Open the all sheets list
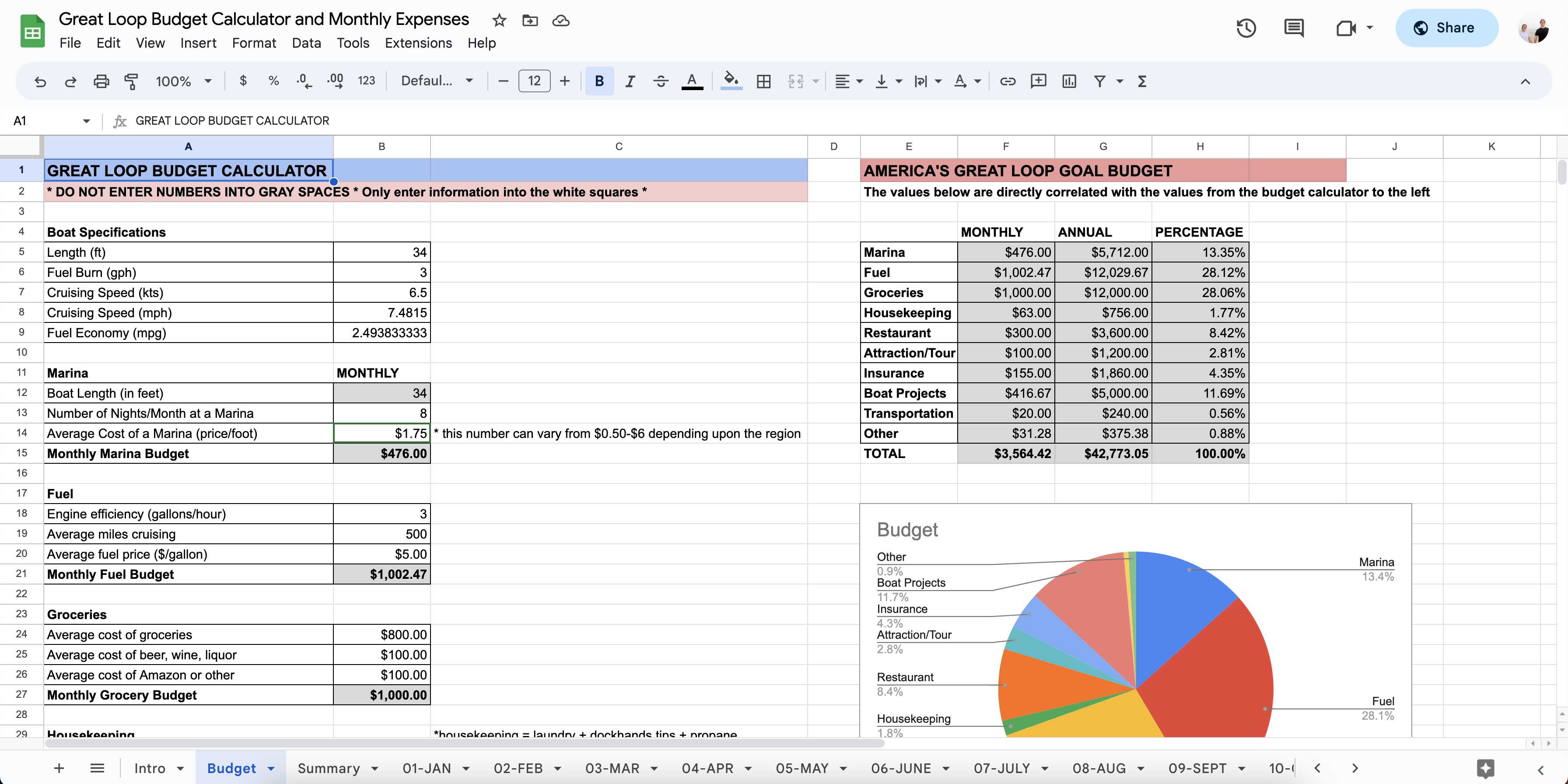Screen dimensions: 1568x784 click(97, 769)
